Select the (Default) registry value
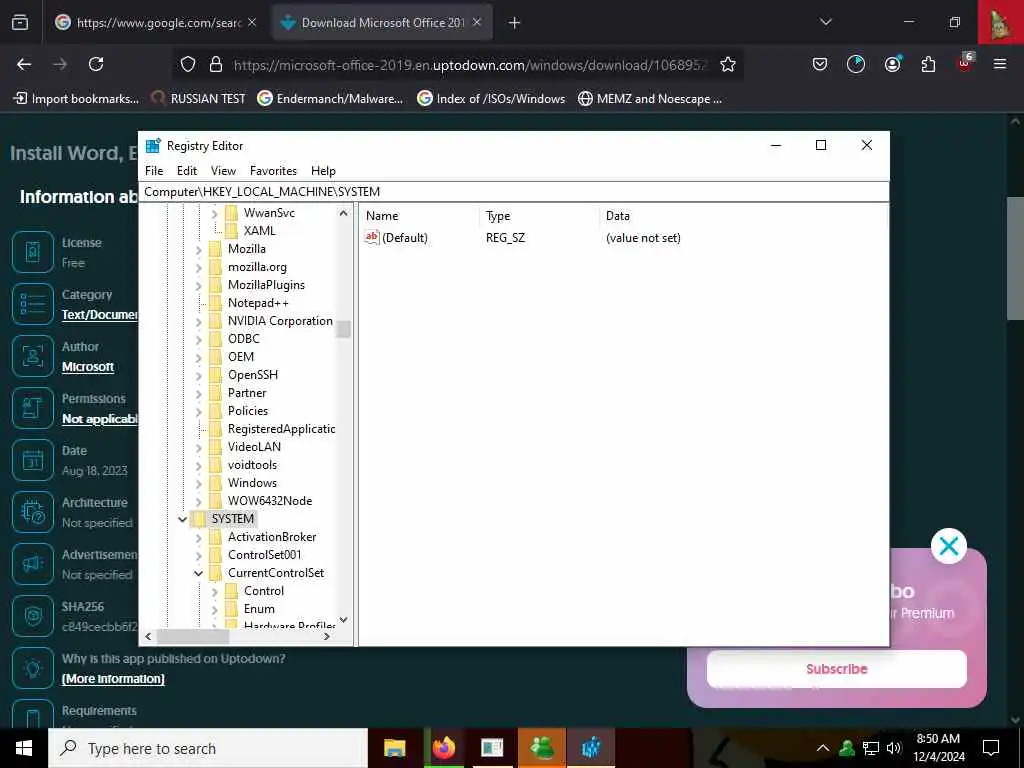Image resolution: width=1024 pixels, height=768 pixels. coord(396,238)
